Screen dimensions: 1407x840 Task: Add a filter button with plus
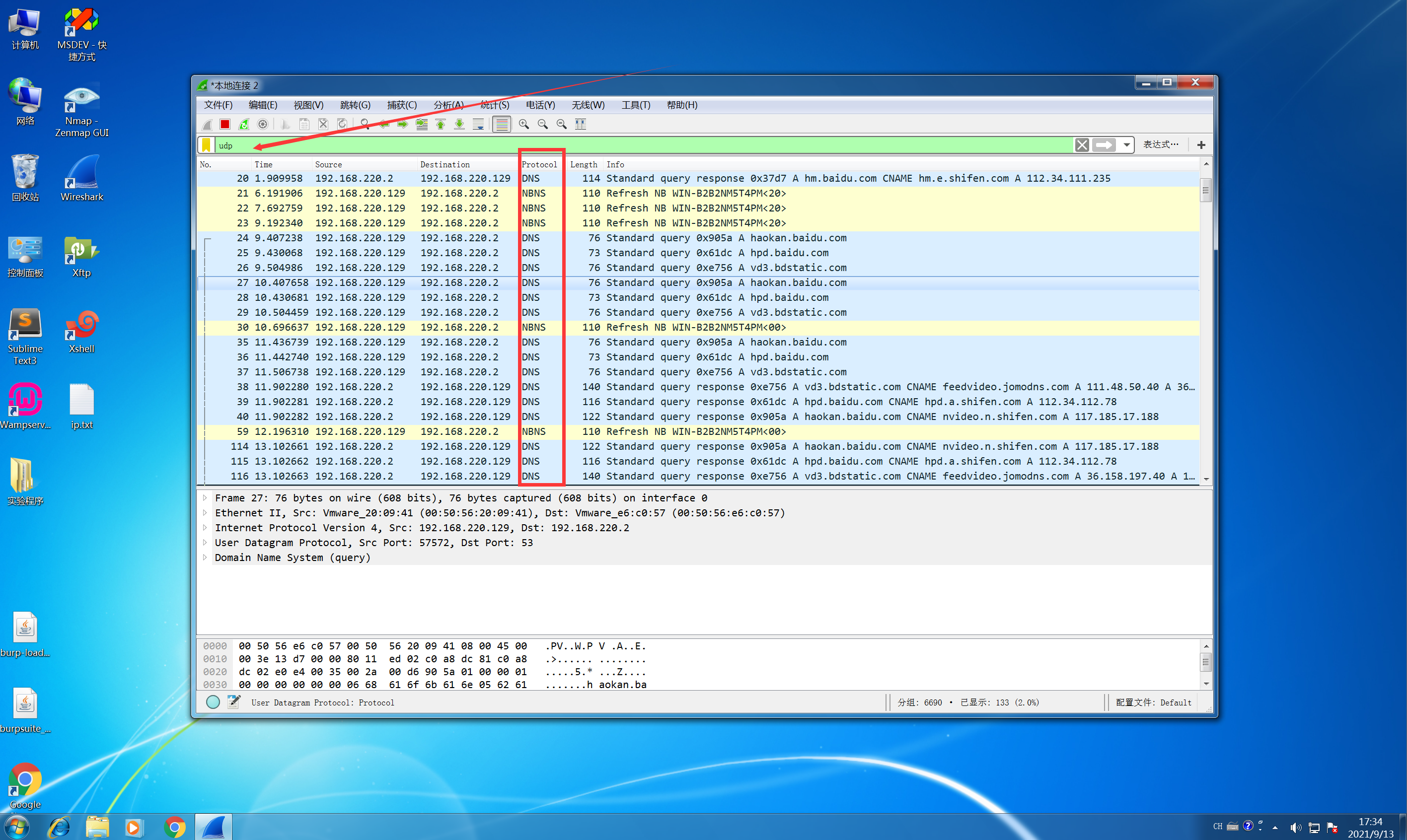click(x=1201, y=145)
